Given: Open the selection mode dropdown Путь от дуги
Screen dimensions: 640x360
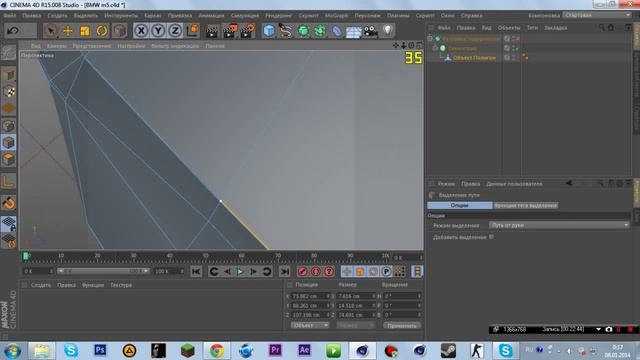Looking at the screenshot, I should pyautogui.click(x=559, y=225).
